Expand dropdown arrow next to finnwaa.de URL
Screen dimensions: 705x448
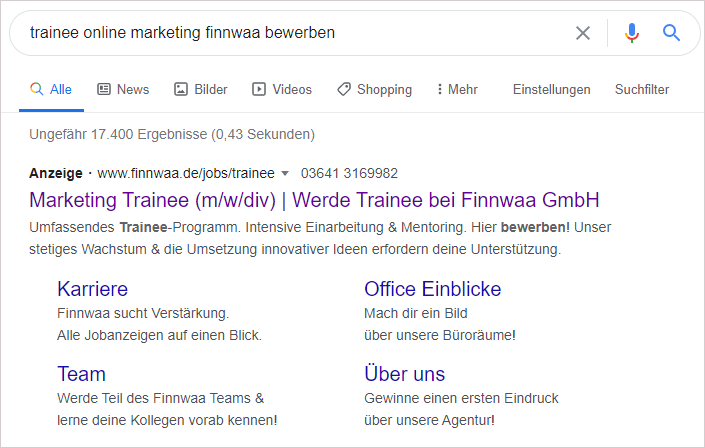pyautogui.click(x=285, y=173)
